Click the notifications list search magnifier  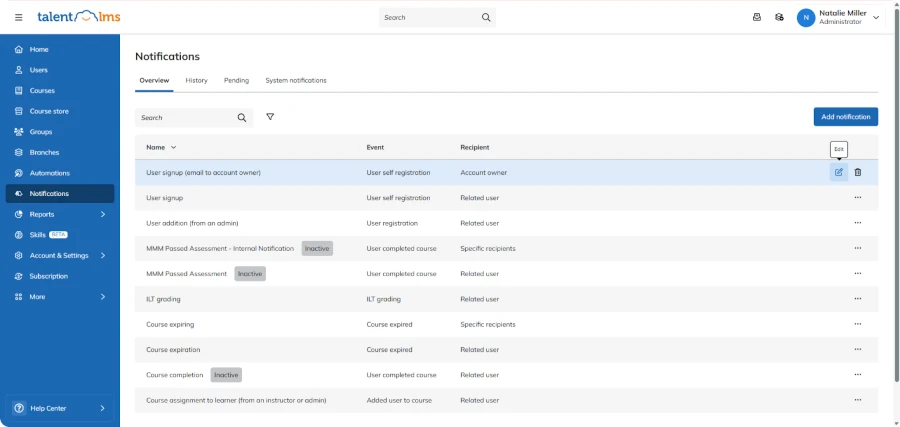click(x=242, y=118)
